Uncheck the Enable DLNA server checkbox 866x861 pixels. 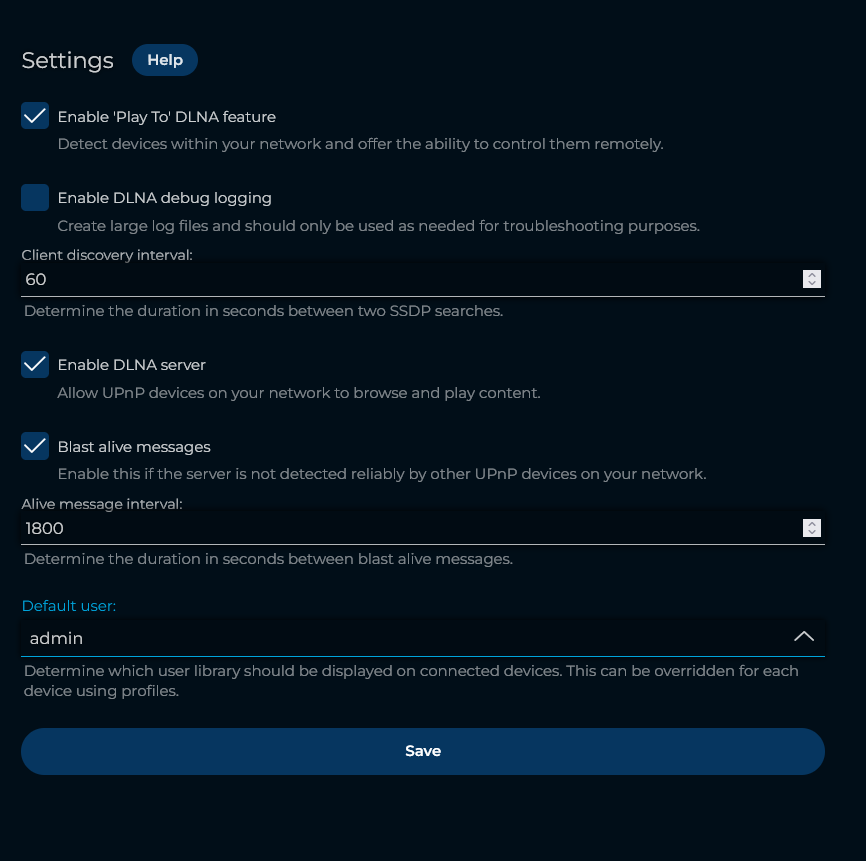35,365
